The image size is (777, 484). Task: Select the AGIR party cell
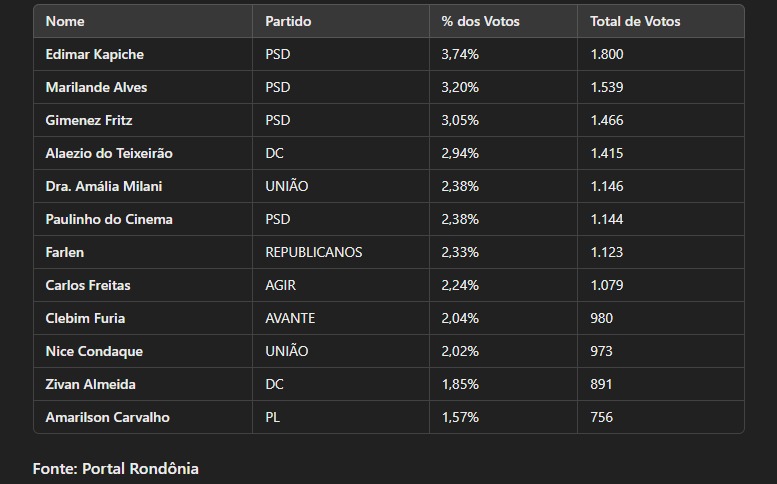click(281, 285)
